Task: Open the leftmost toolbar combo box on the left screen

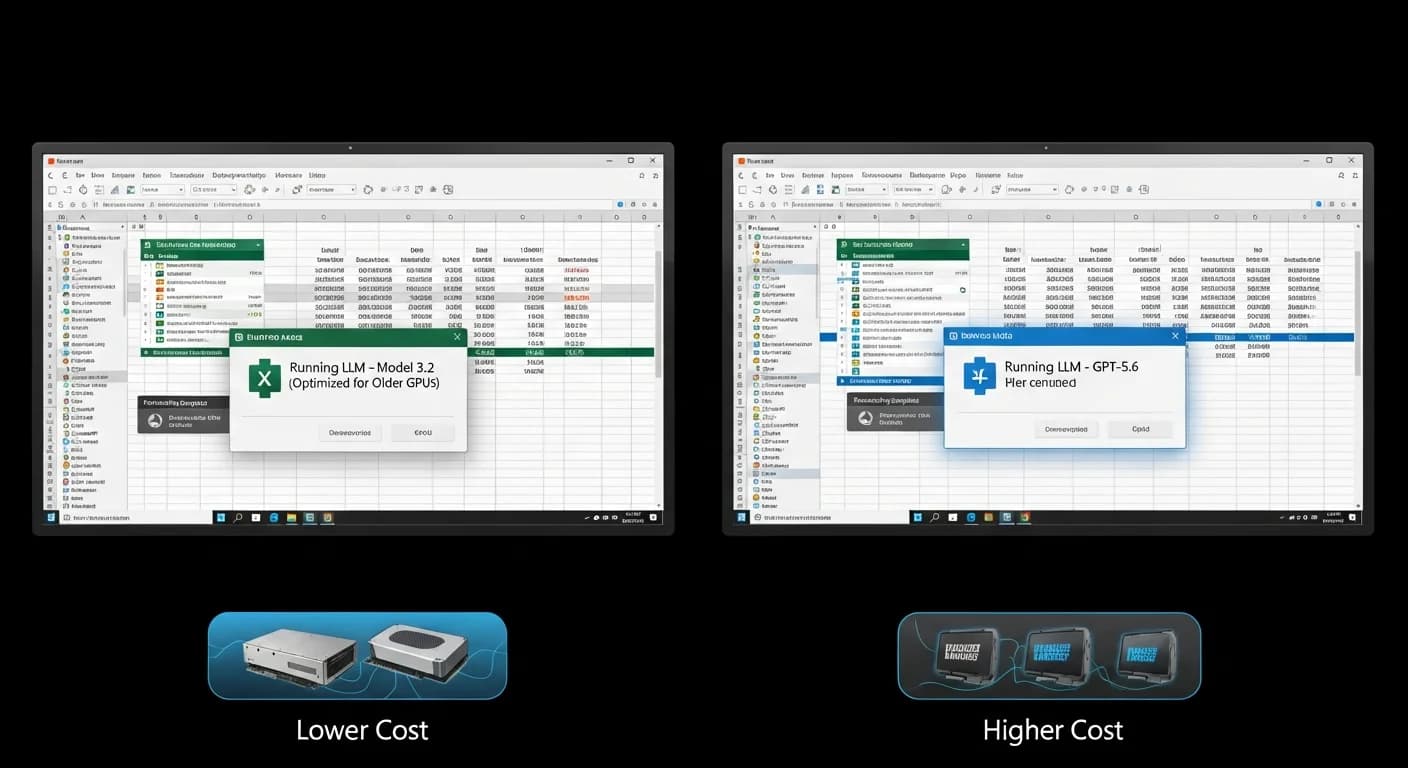Action: coord(162,189)
